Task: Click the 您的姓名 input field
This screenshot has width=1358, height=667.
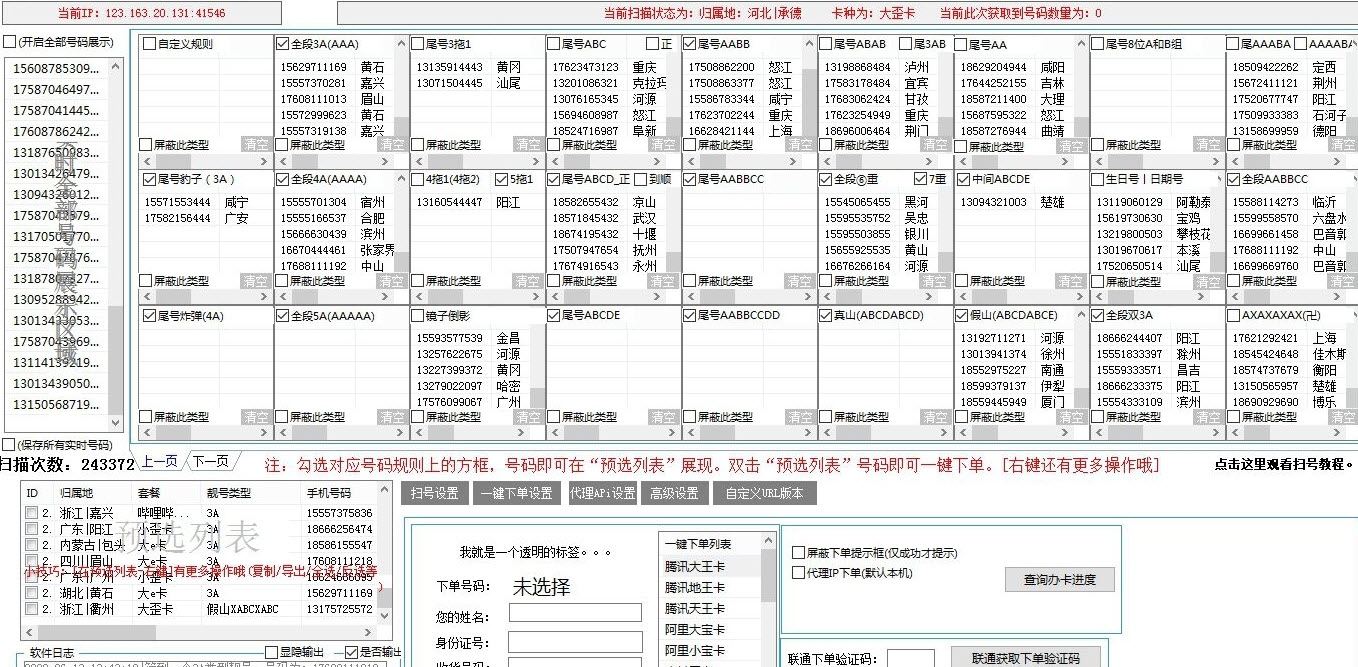Action: click(575, 612)
